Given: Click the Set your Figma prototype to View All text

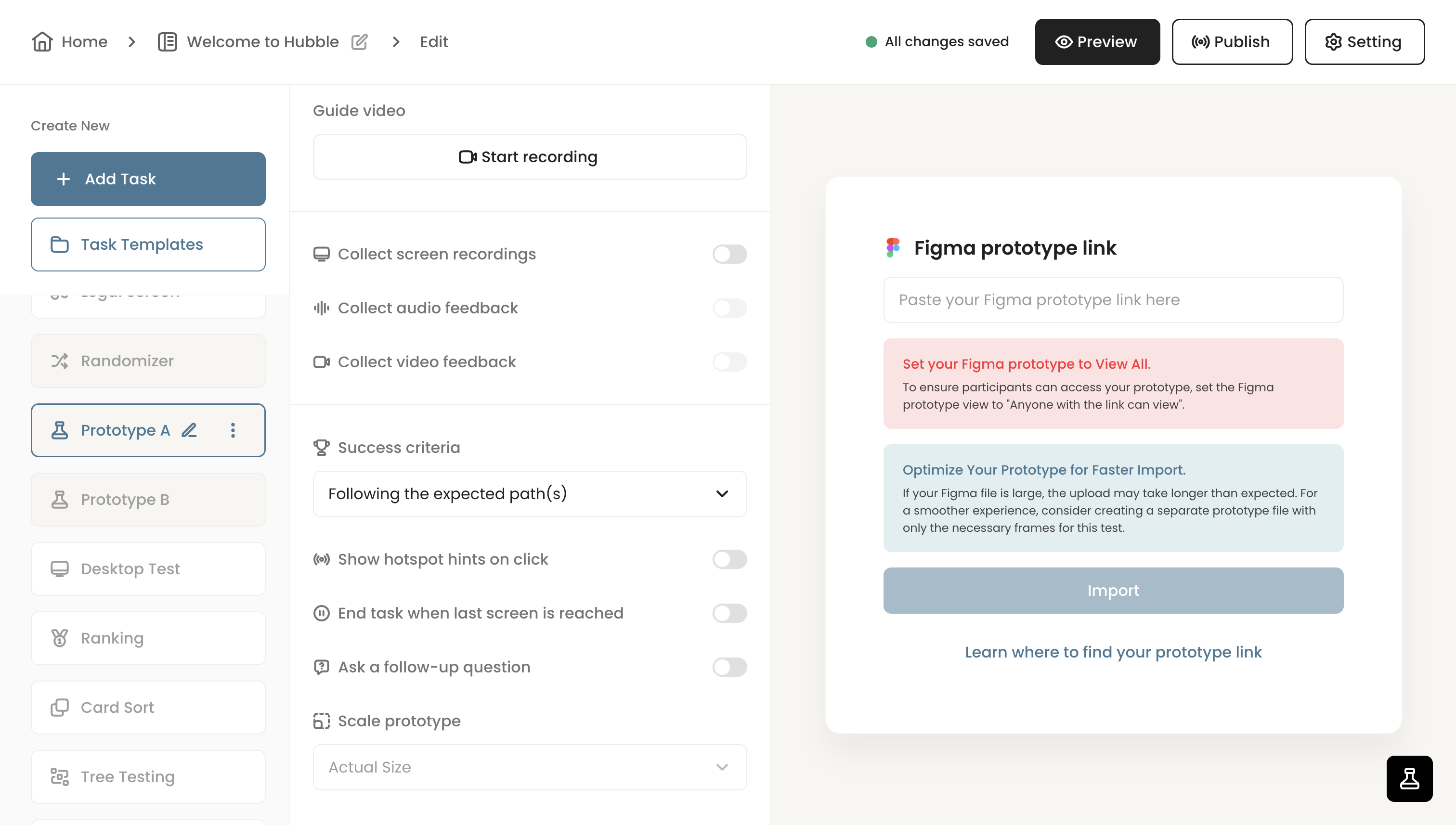Looking at the screenshot, I should [1027, 364].
